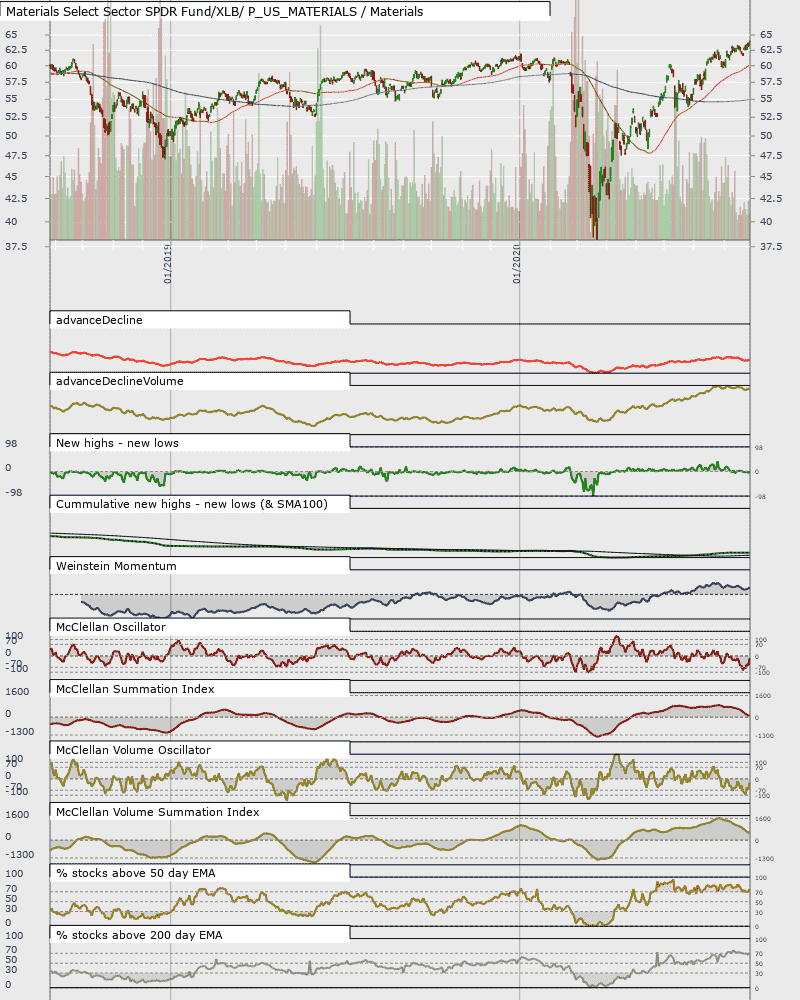Image resolution: width=800 pixels, height=1000 pixels.
Task: Click -1300 on McClellan Volume Summation axis
Action: pos(19,855)
